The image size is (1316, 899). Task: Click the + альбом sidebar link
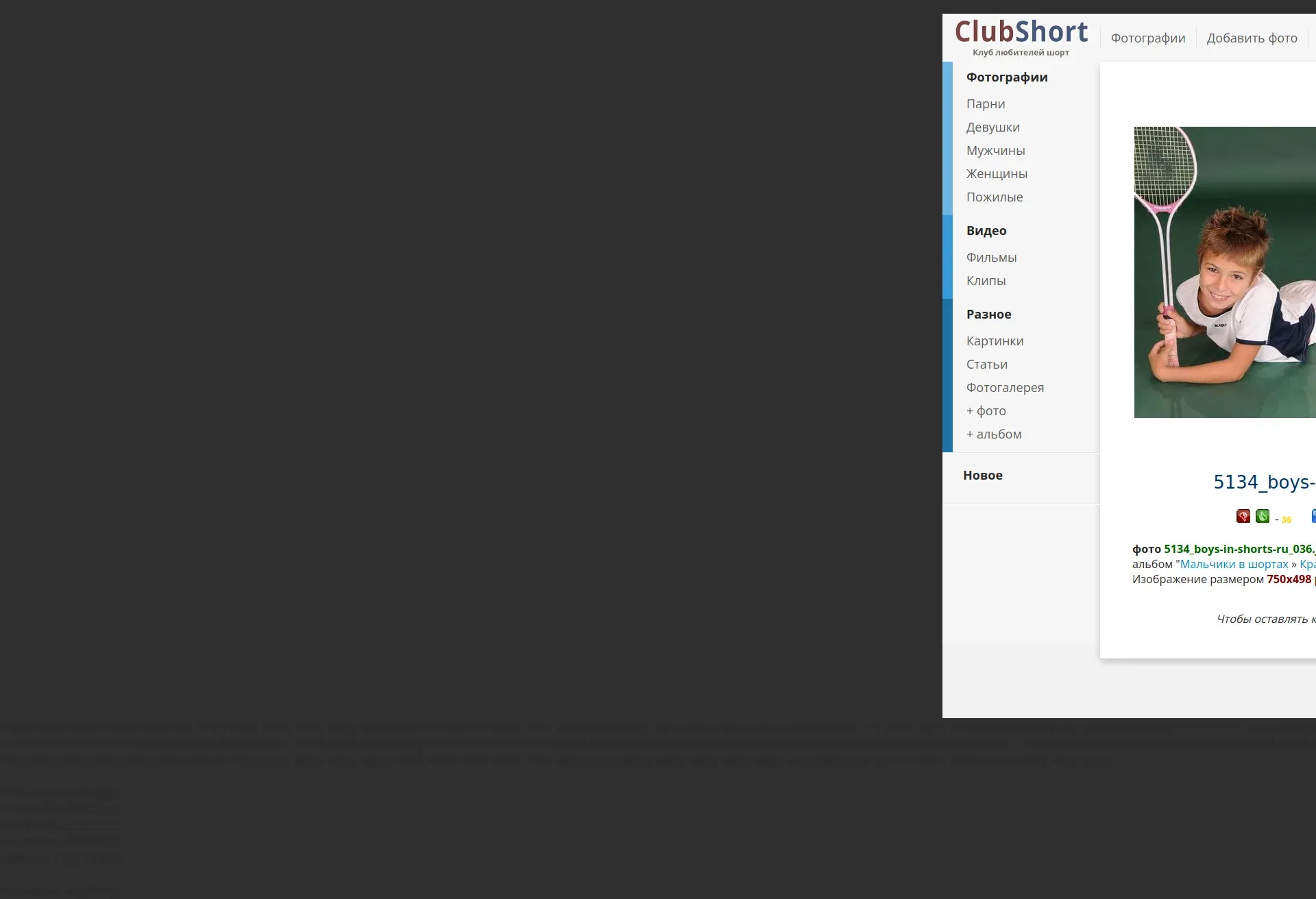pos(993,434)
